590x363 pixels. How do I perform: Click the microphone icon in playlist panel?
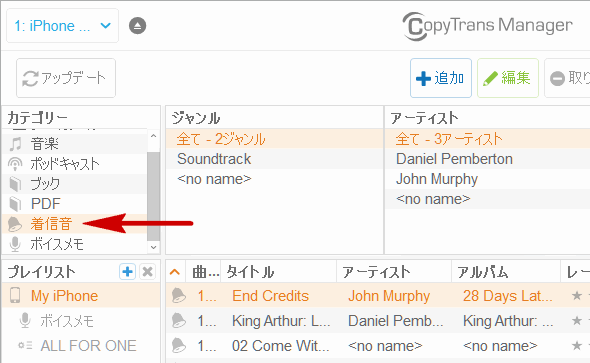pos(25,320)
